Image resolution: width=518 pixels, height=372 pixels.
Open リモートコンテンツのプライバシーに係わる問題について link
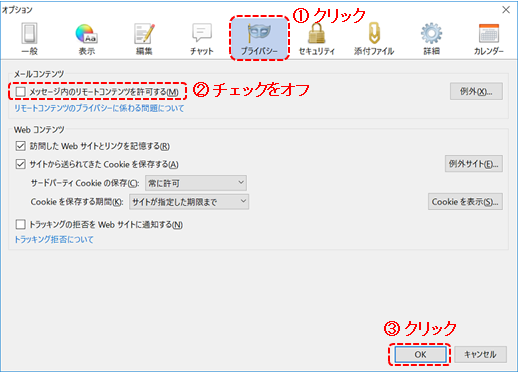(x=99, y=108)
